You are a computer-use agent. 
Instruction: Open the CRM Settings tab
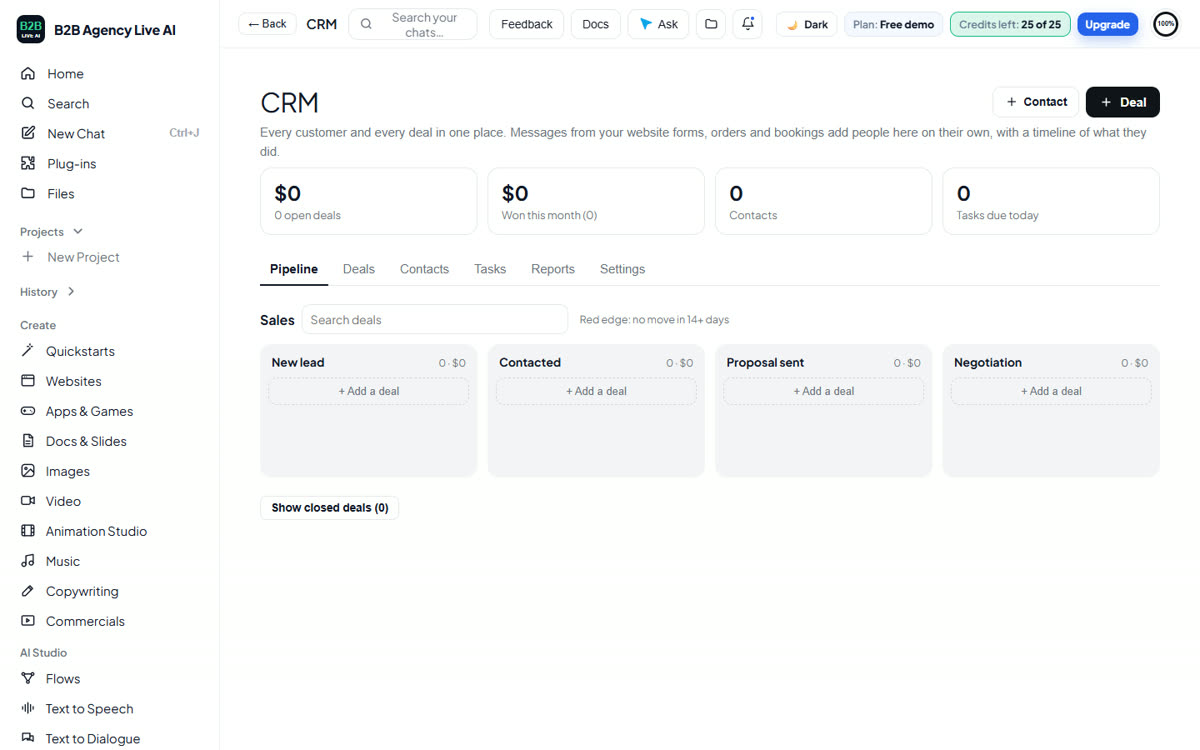(x=622, y=269)
